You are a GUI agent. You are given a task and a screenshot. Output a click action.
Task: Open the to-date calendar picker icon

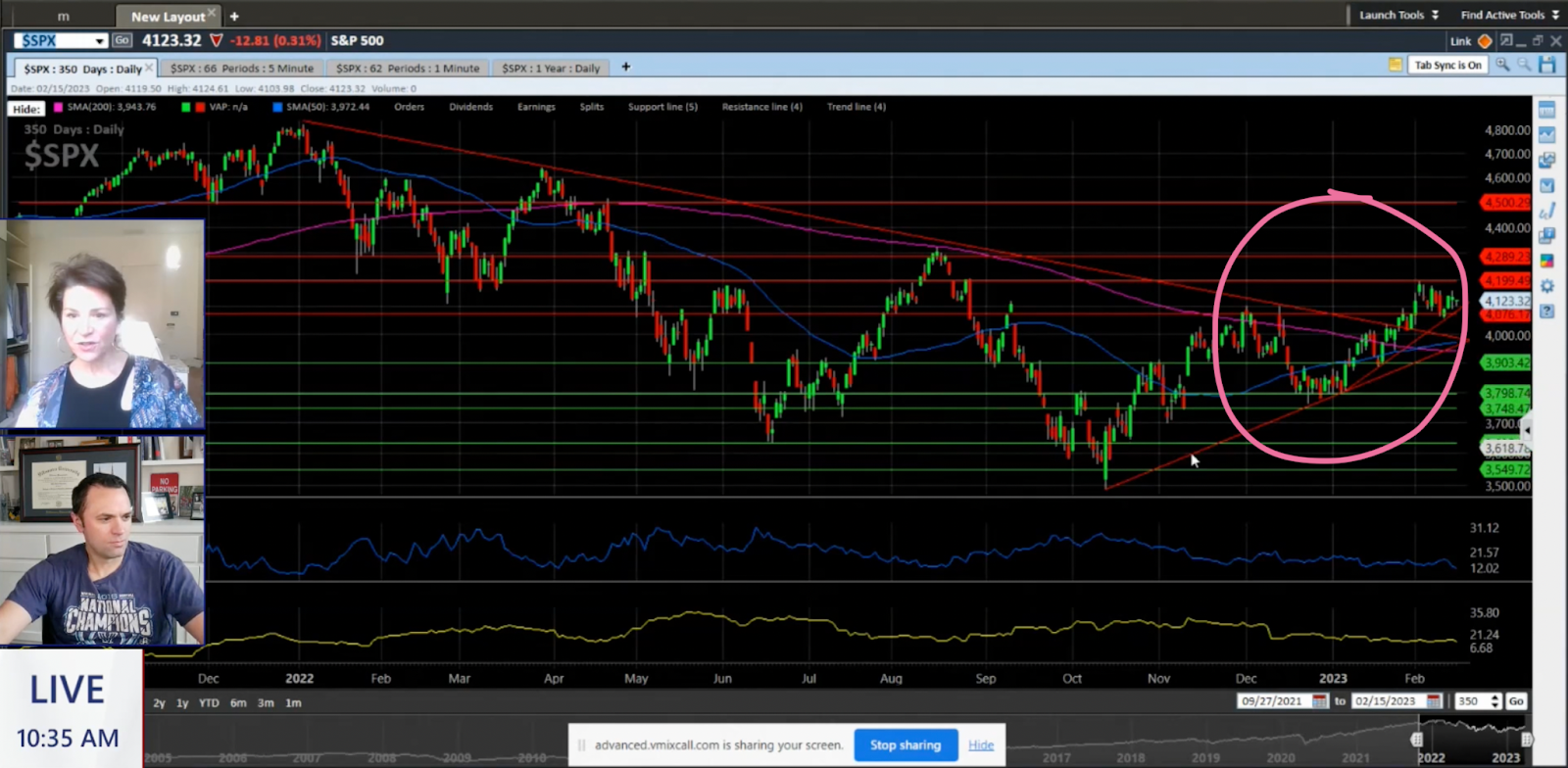click(1434, 701)
